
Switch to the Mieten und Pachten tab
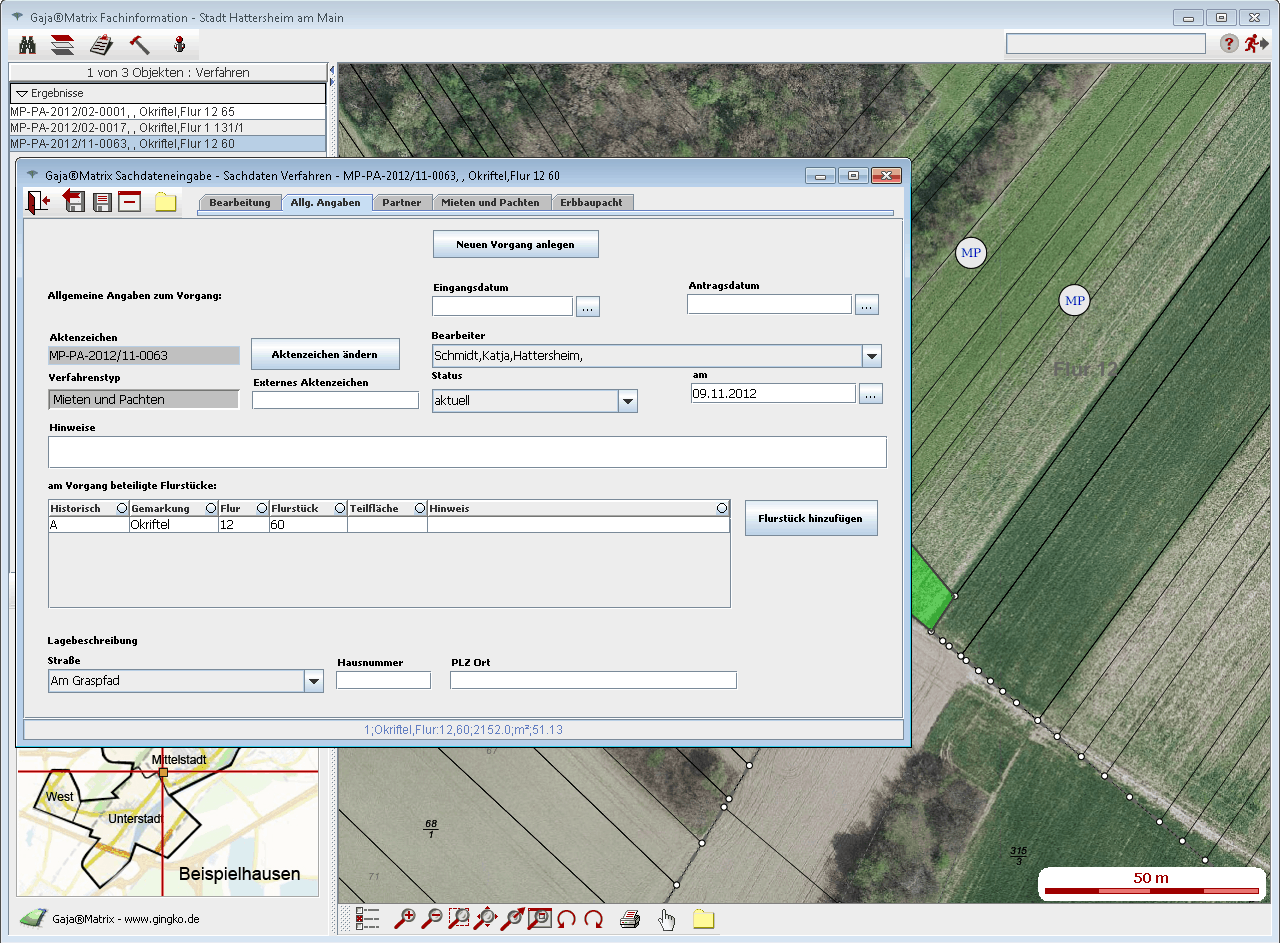coord(490,202)
